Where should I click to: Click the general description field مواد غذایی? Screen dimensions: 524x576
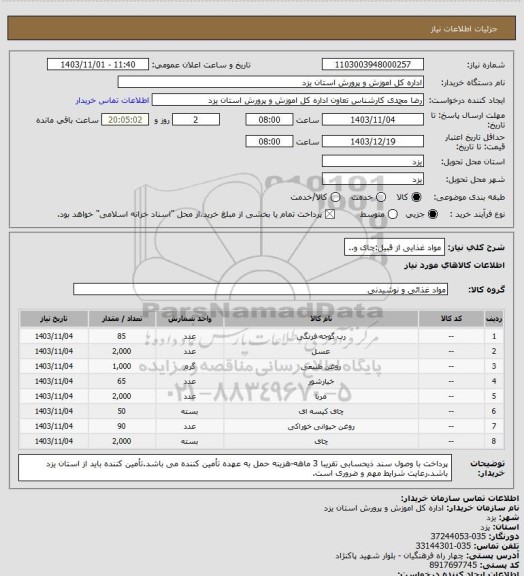tap(394, 248)
